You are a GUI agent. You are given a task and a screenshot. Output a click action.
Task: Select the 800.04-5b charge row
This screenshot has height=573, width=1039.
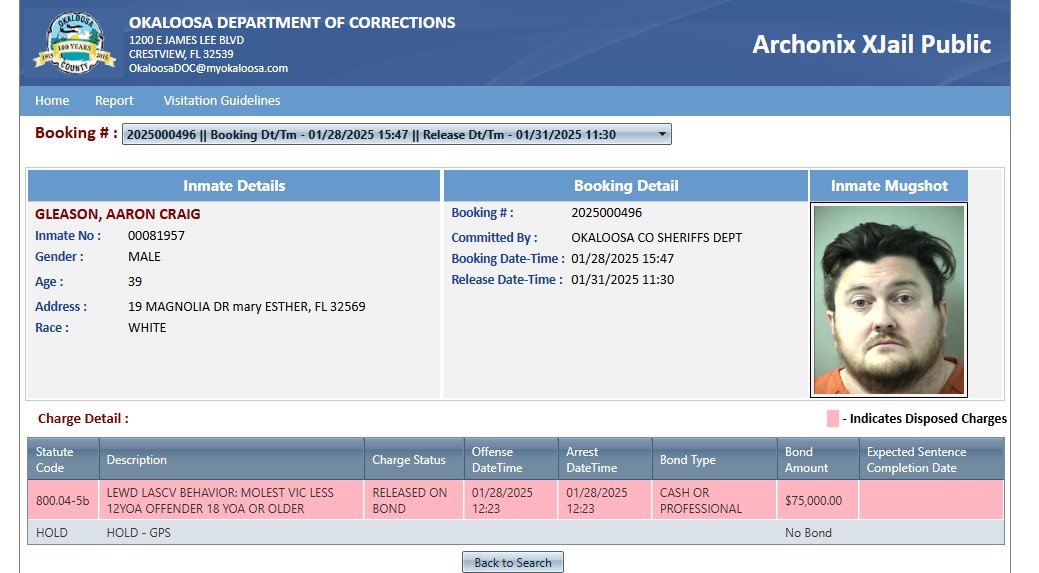[x=516, y=500]
